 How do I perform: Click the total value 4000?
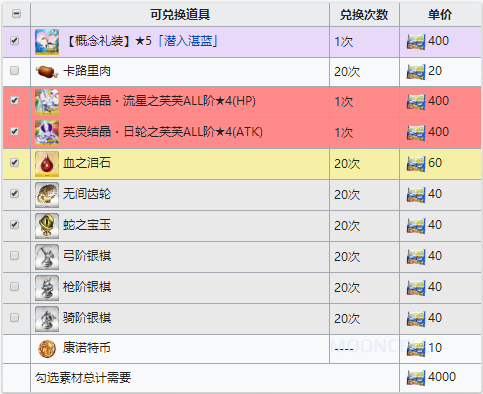[x=442, y=377]
